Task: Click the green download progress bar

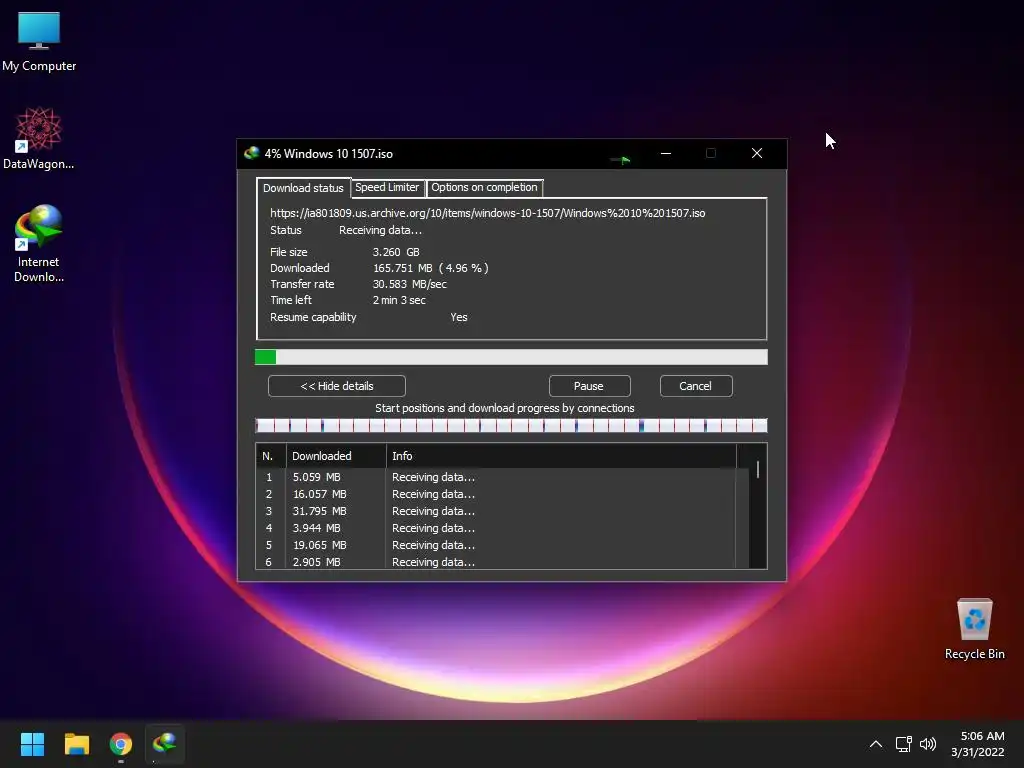Action: click(x=511, y=357)
